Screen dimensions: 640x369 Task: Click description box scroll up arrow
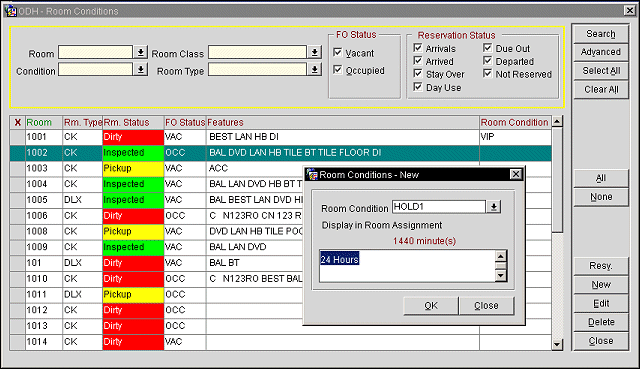coord(501,256)
